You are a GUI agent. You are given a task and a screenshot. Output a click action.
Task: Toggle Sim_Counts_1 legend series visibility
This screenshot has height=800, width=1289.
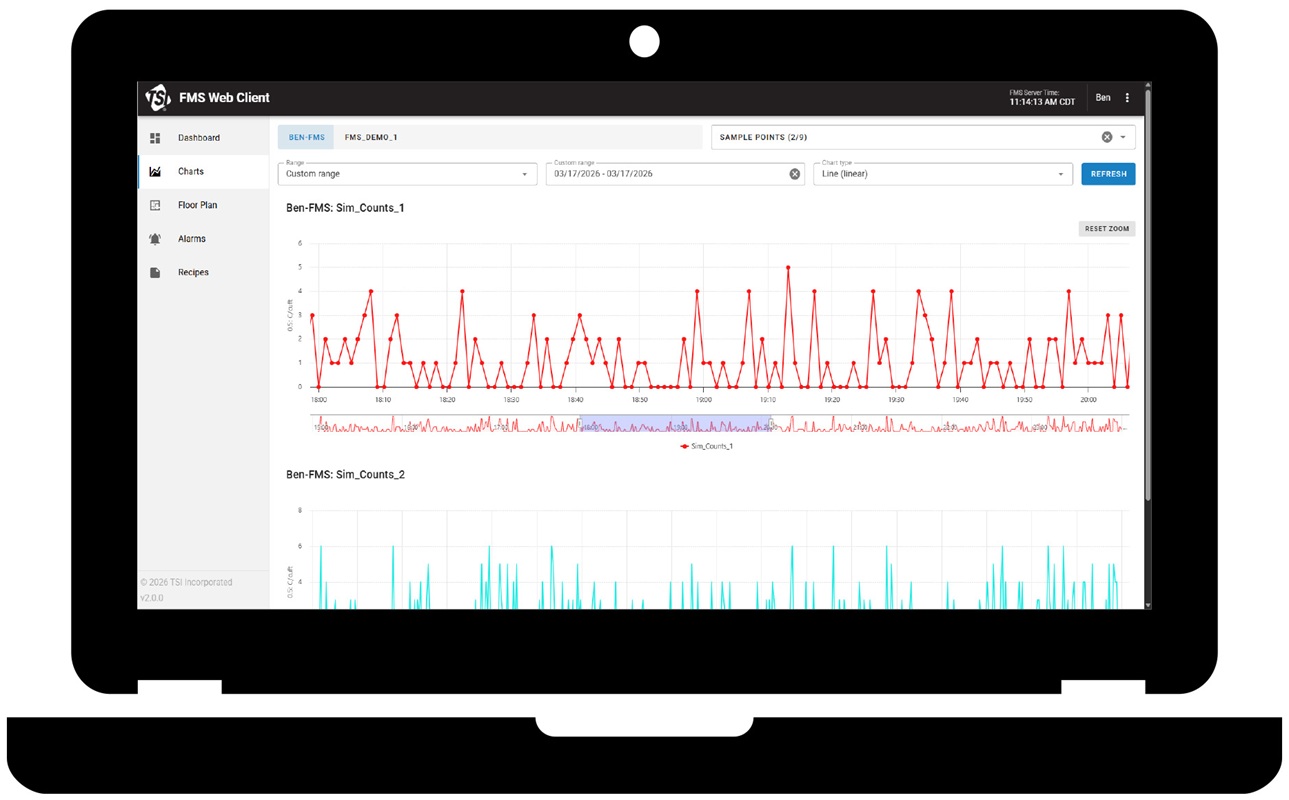coord(707,446)
